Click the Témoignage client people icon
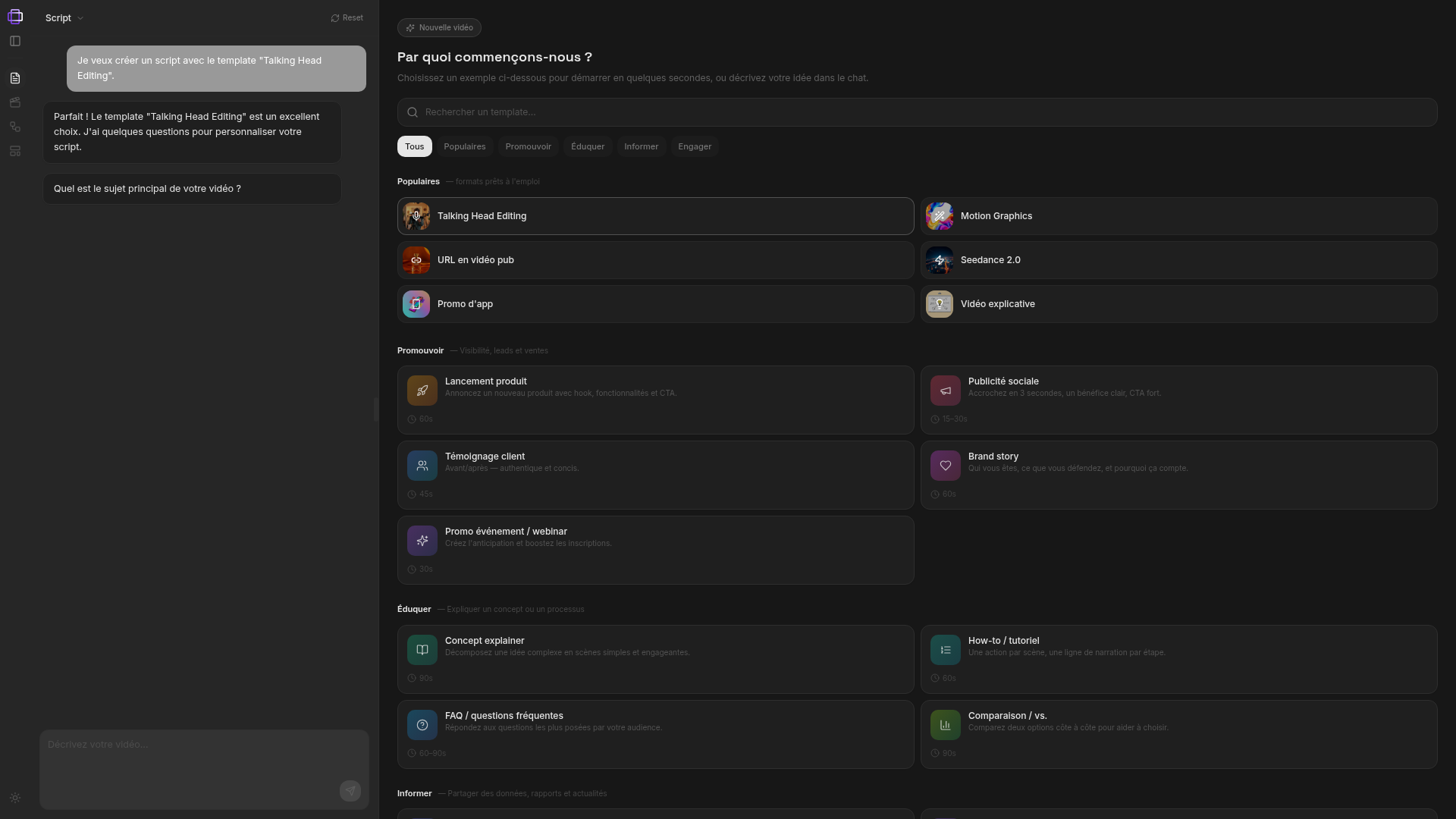The width and height of the screenshot is (1456, 819). pyautogui.click(x=422, y=466)
